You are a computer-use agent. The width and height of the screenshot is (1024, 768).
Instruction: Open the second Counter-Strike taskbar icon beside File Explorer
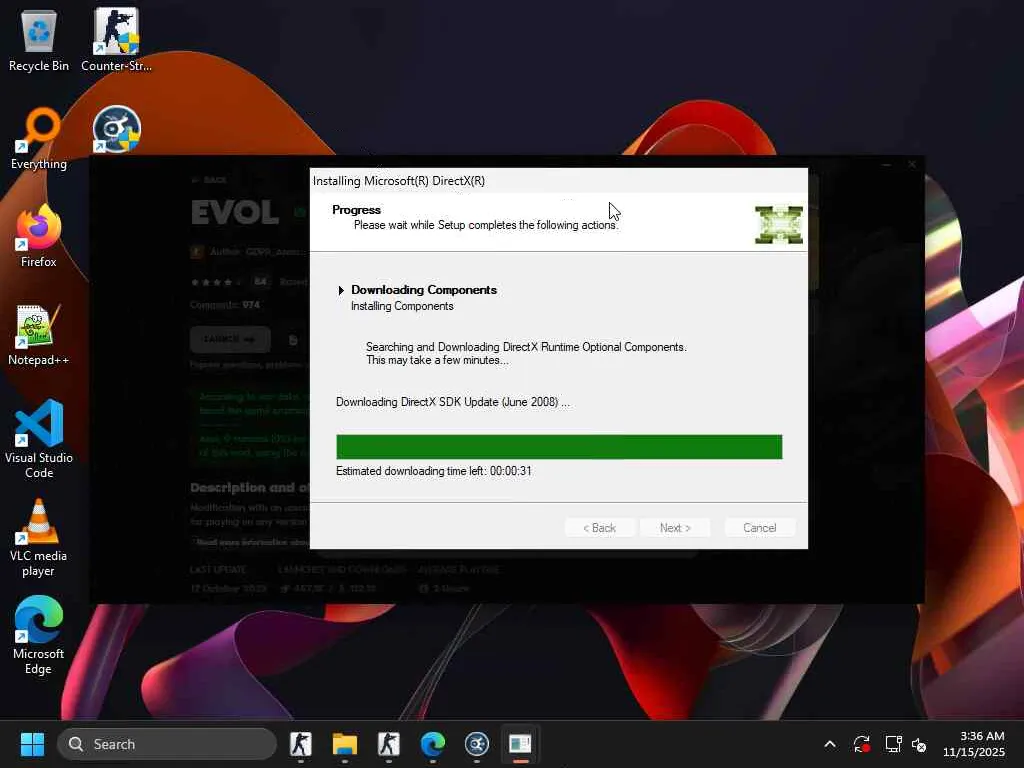point(389,744)
